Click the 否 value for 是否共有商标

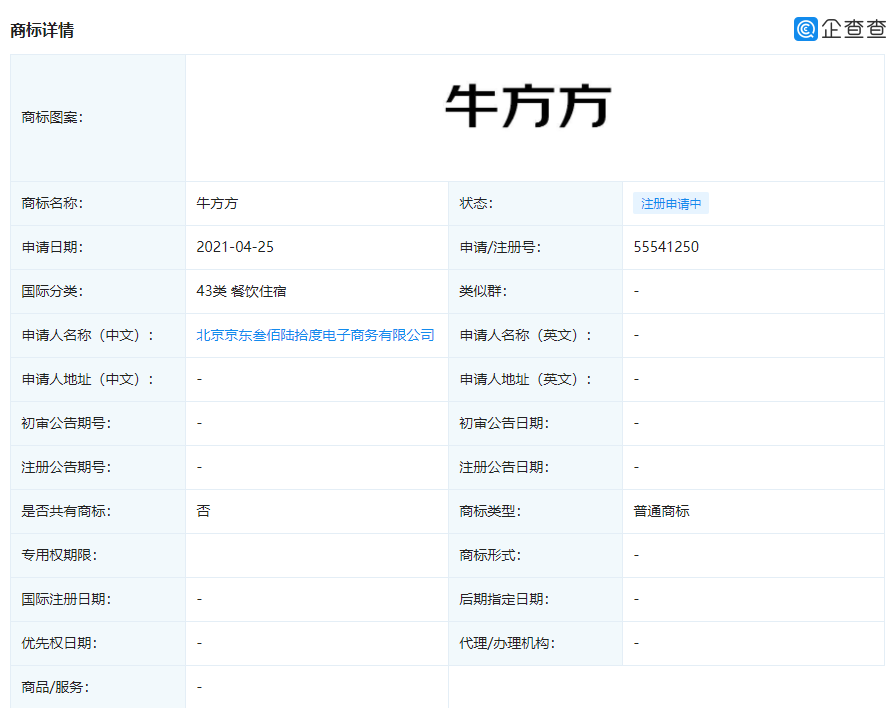click(203, 511)
